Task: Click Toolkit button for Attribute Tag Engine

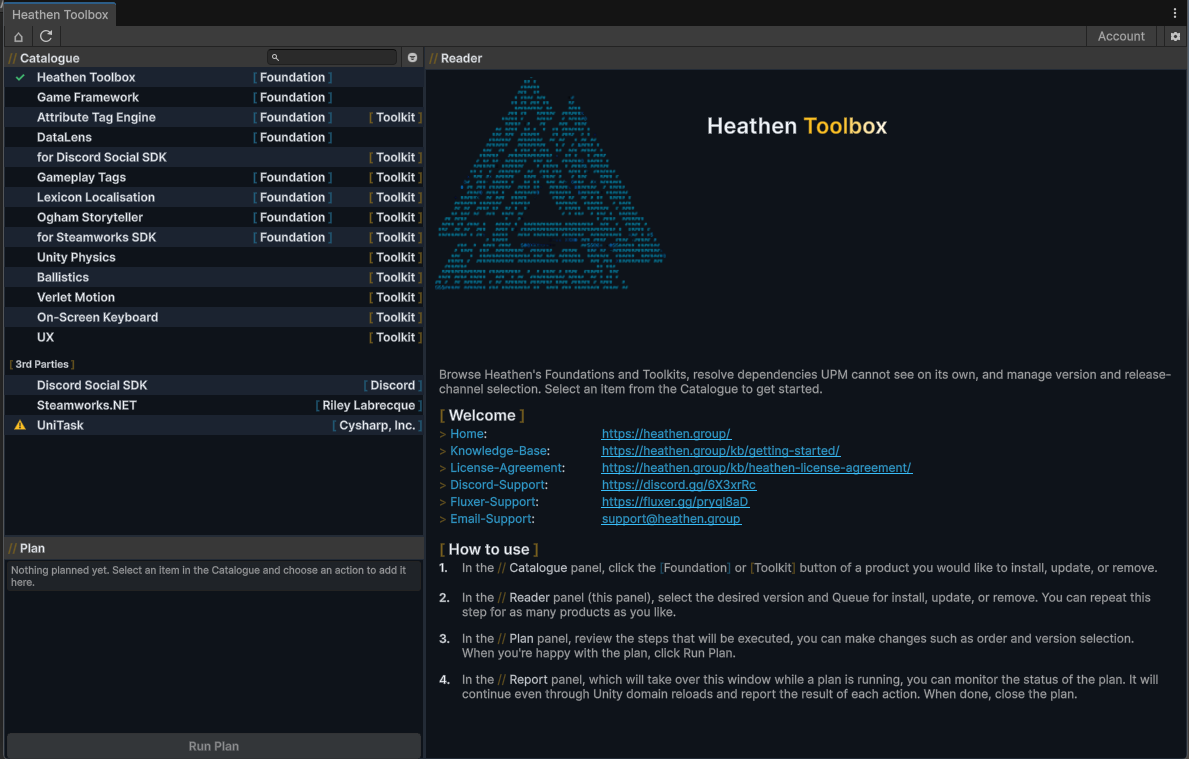Action: pyautogui.click(x=395, y=118)
